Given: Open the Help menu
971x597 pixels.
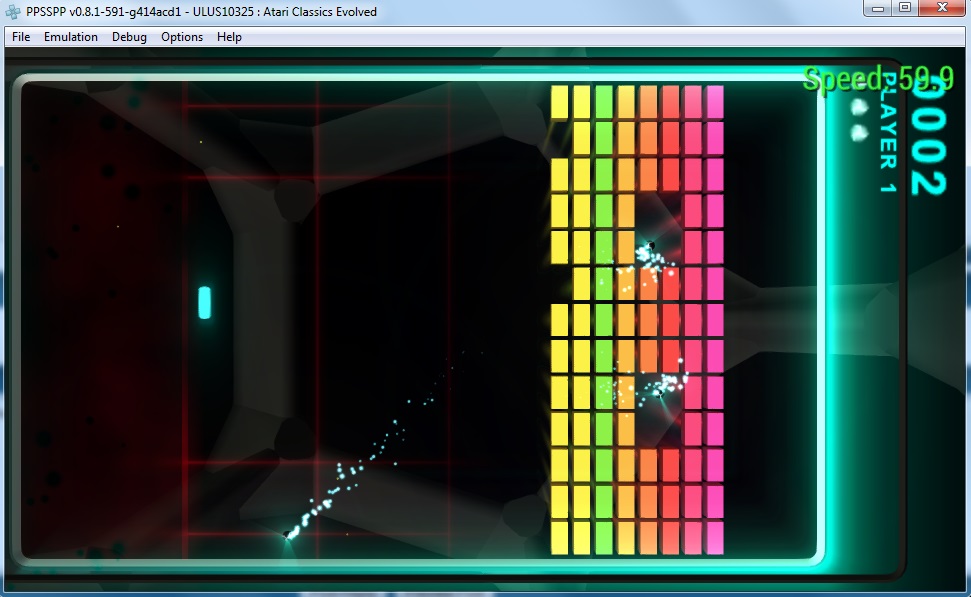Looking at the screenshot, I should pos(229,37).
